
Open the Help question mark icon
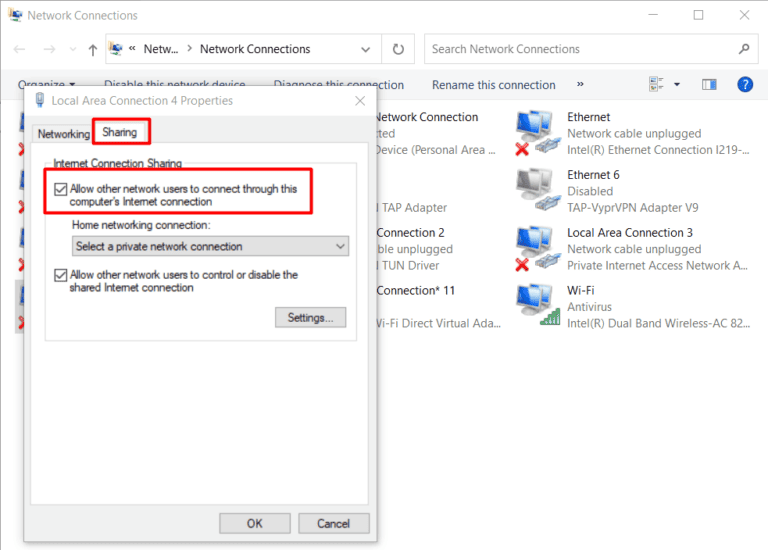(x=744, y=85)
